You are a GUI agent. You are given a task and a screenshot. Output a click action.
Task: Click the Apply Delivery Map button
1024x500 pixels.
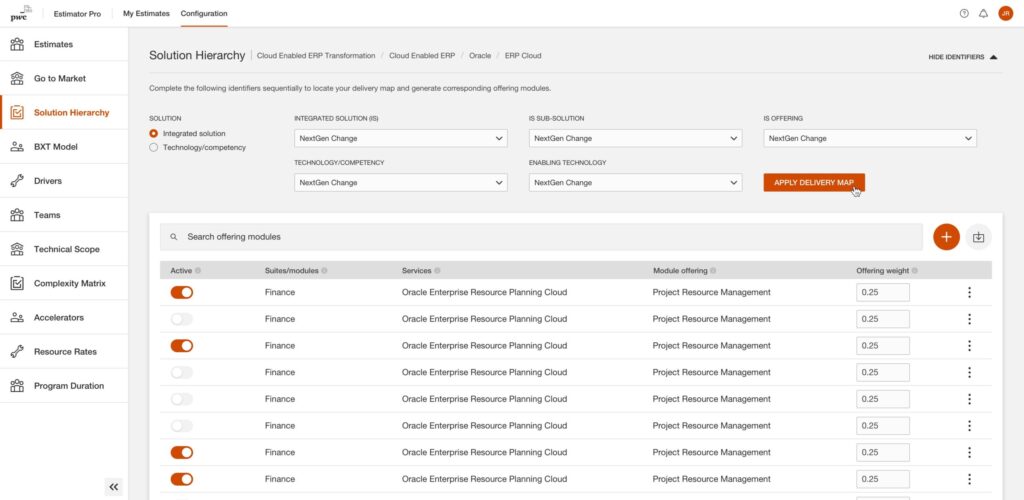pyautogui.click(x=814, y=183)
